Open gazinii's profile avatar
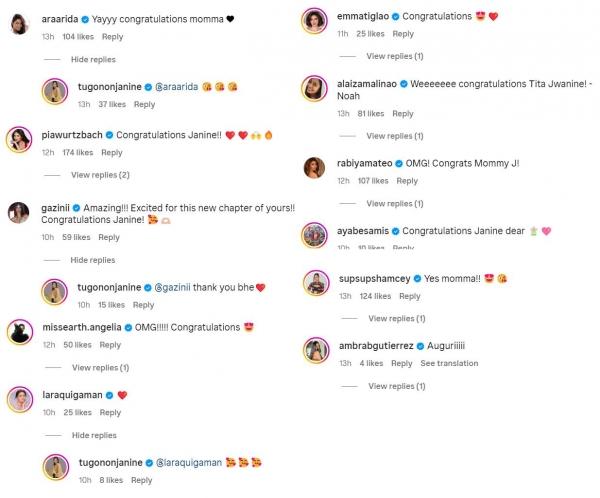 pos(18,213)
